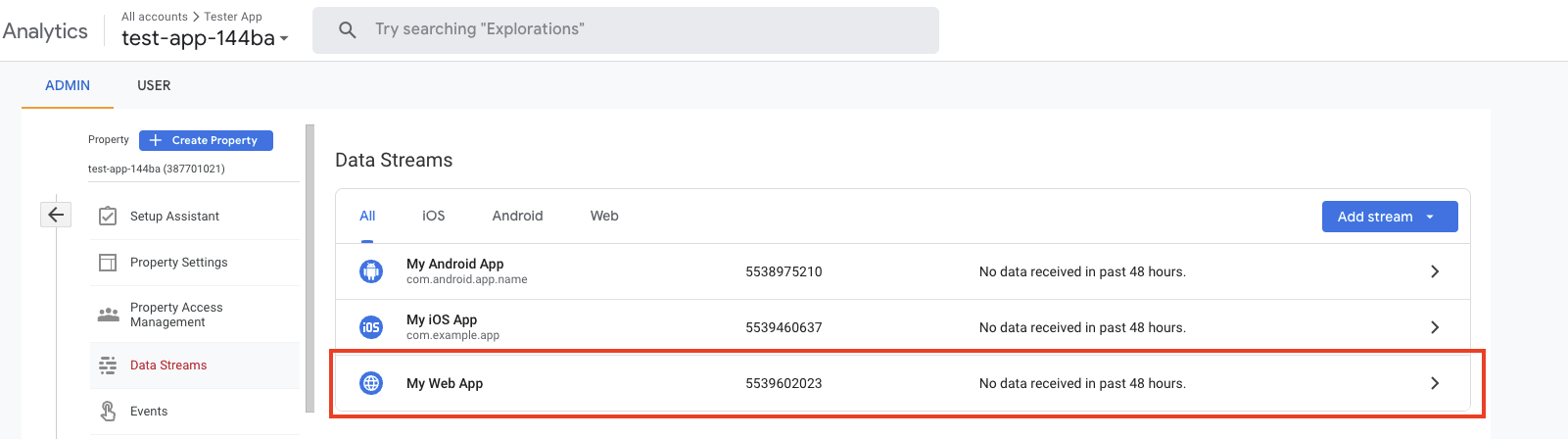Click the My iOS App stream name
The height and width of the screenshot is (439, 1568).
coord(442,319)
